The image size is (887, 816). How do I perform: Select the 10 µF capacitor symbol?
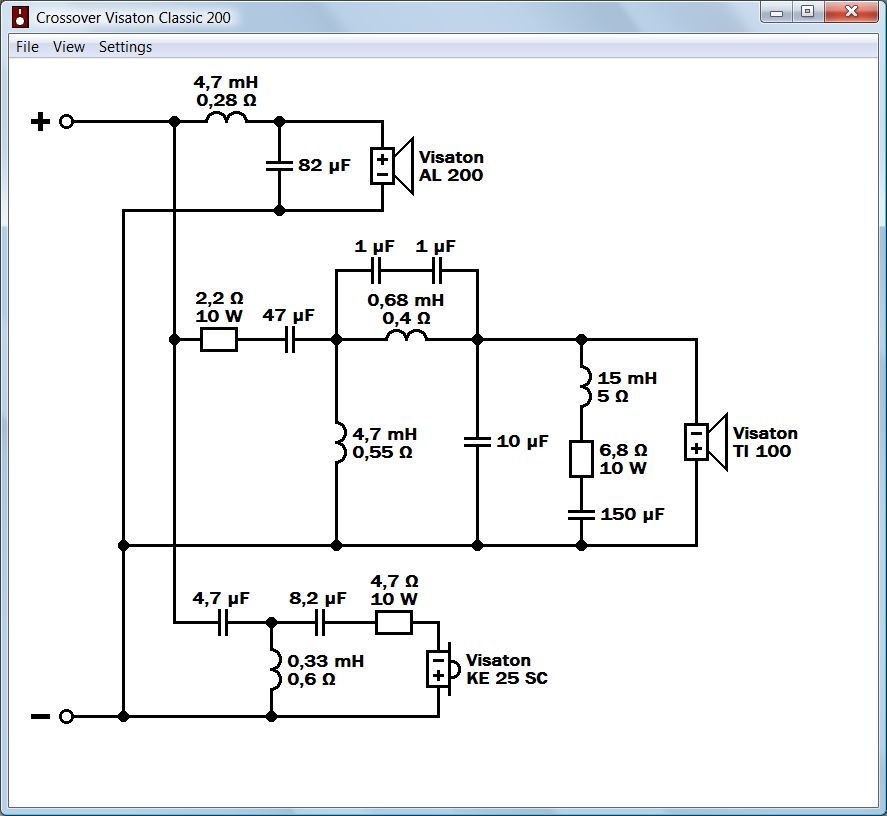click(x=477, y=442)
